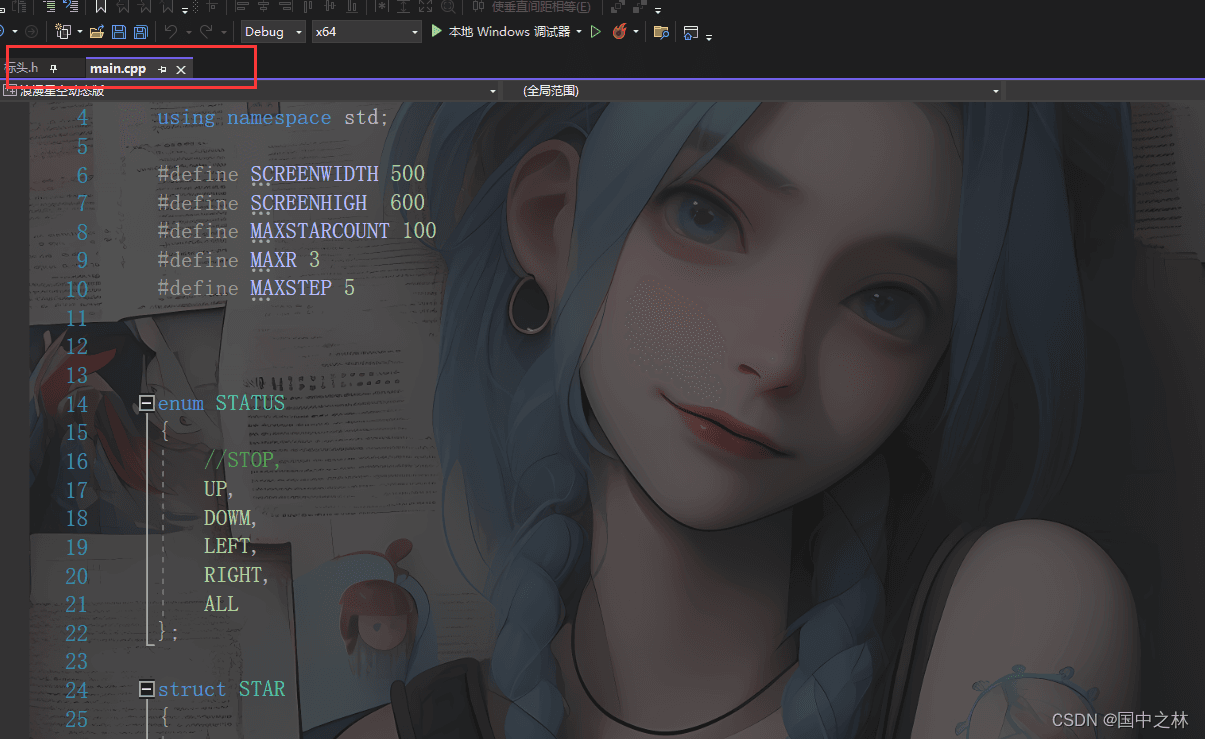
Task: Click the DOWM enum value
Action: pyautogui.click(x=231, y=518)
